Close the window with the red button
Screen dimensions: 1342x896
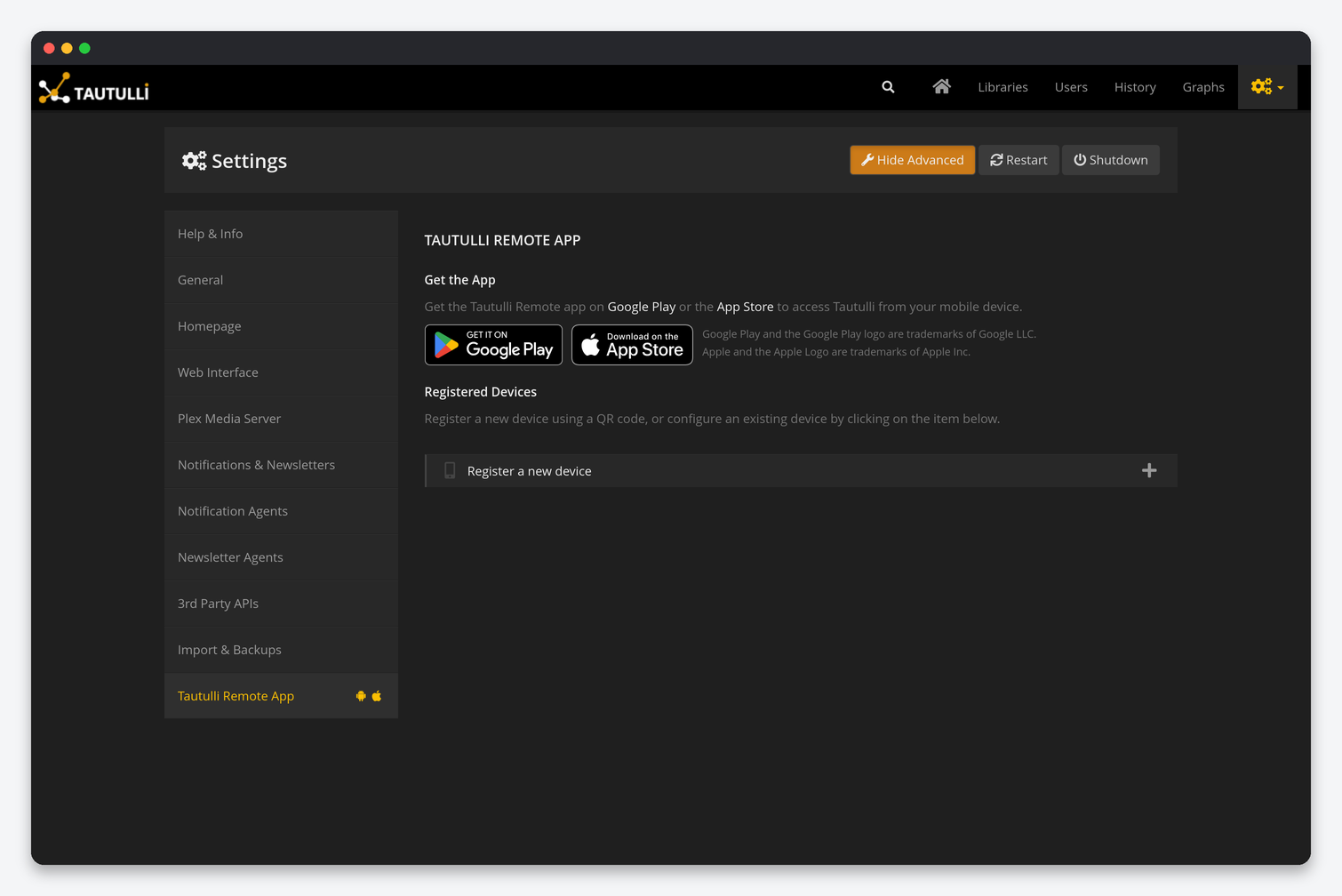pyautogui.click(x=49, y=48)
